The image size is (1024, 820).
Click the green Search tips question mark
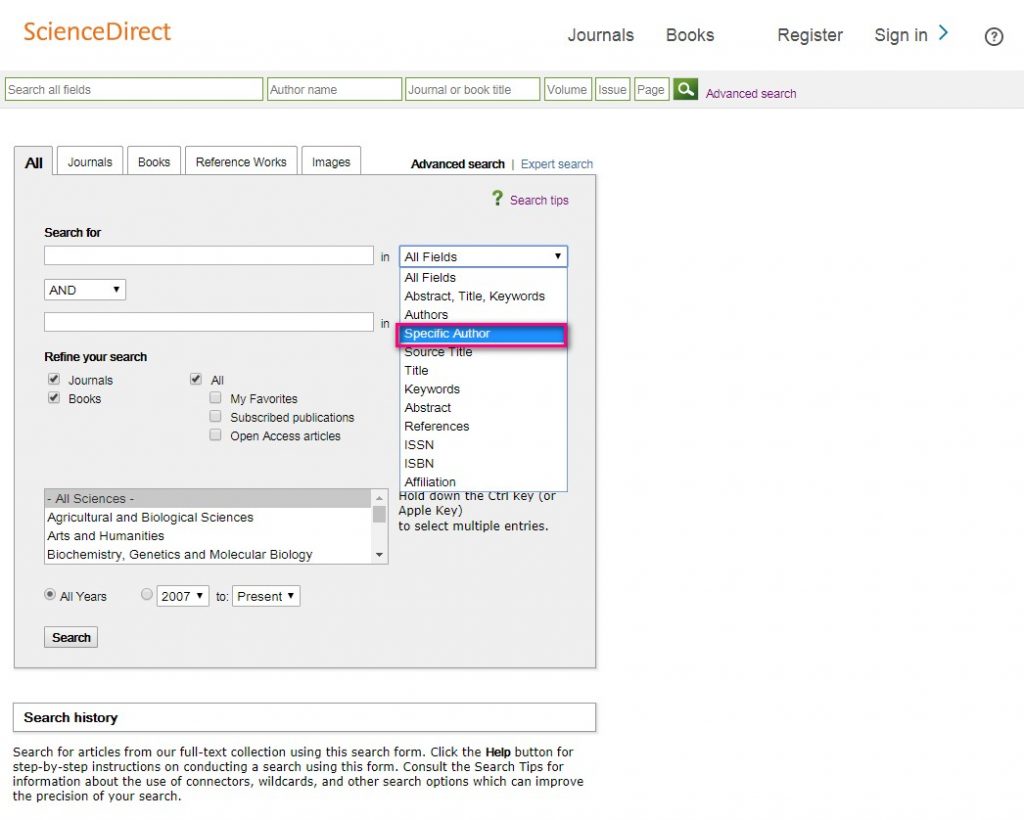pos(498,198)
